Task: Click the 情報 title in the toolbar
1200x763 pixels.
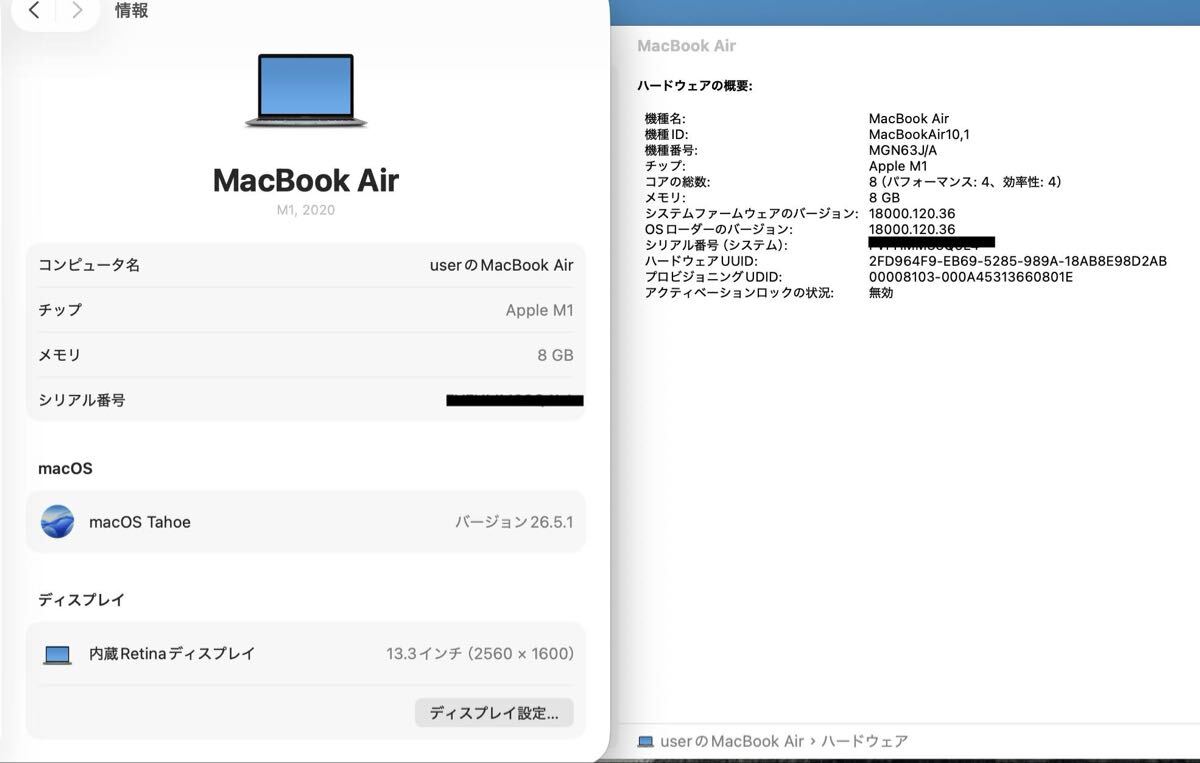Action: point(132,11)
